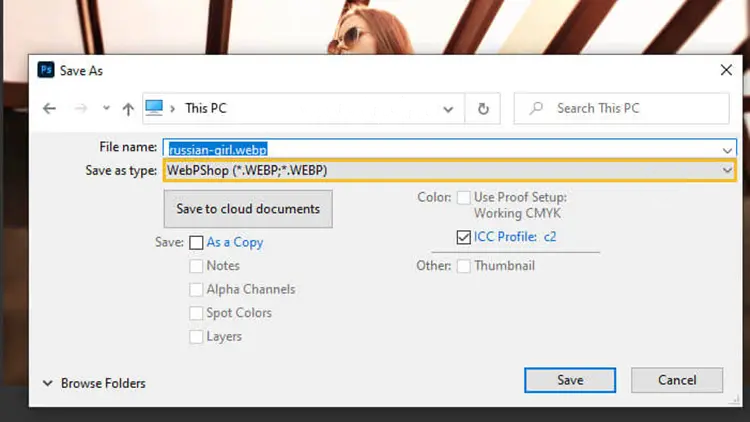Open the File name dropdown arrow

click(727, 150)
